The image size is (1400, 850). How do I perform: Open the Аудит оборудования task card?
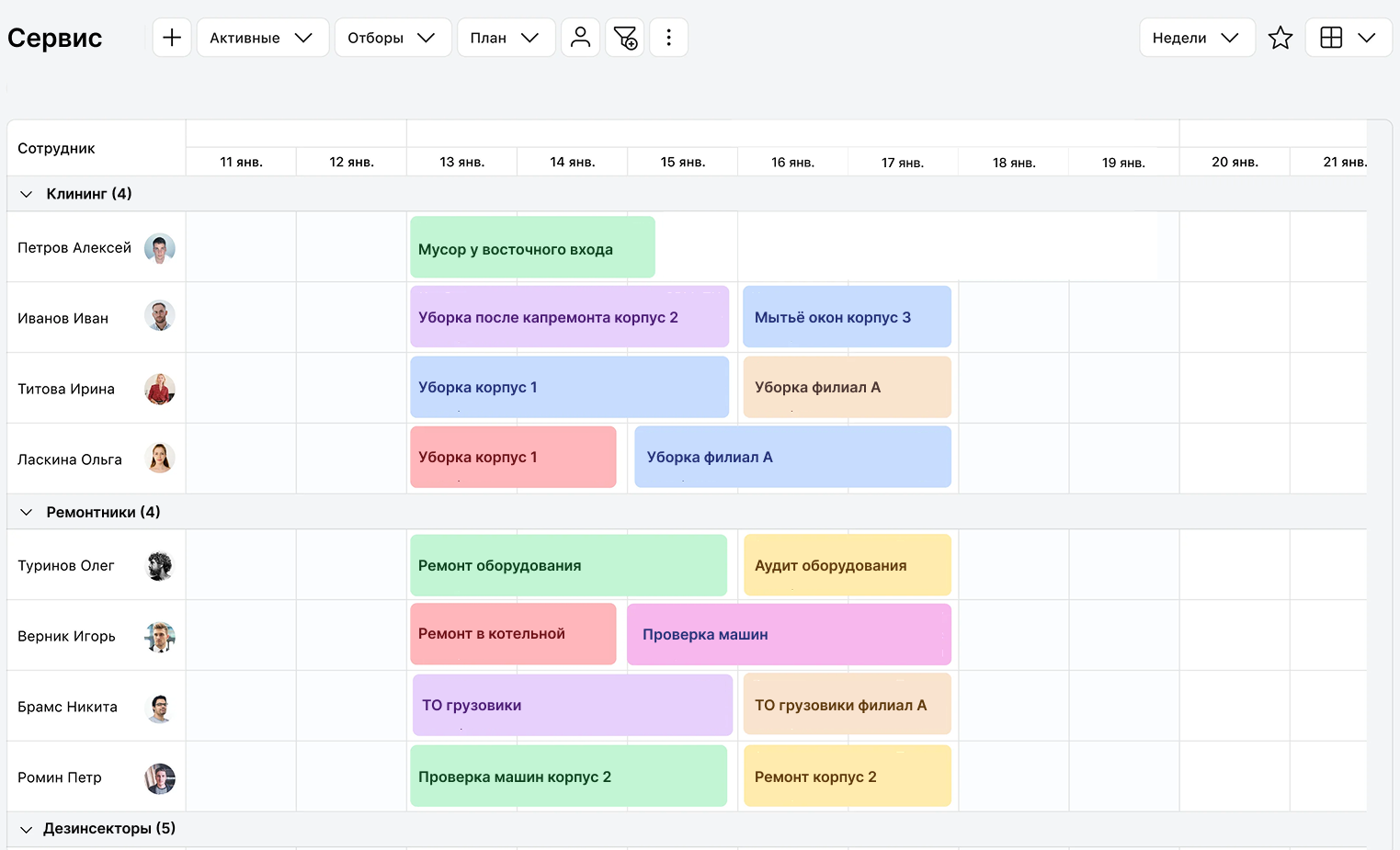(x=847, y=565)
